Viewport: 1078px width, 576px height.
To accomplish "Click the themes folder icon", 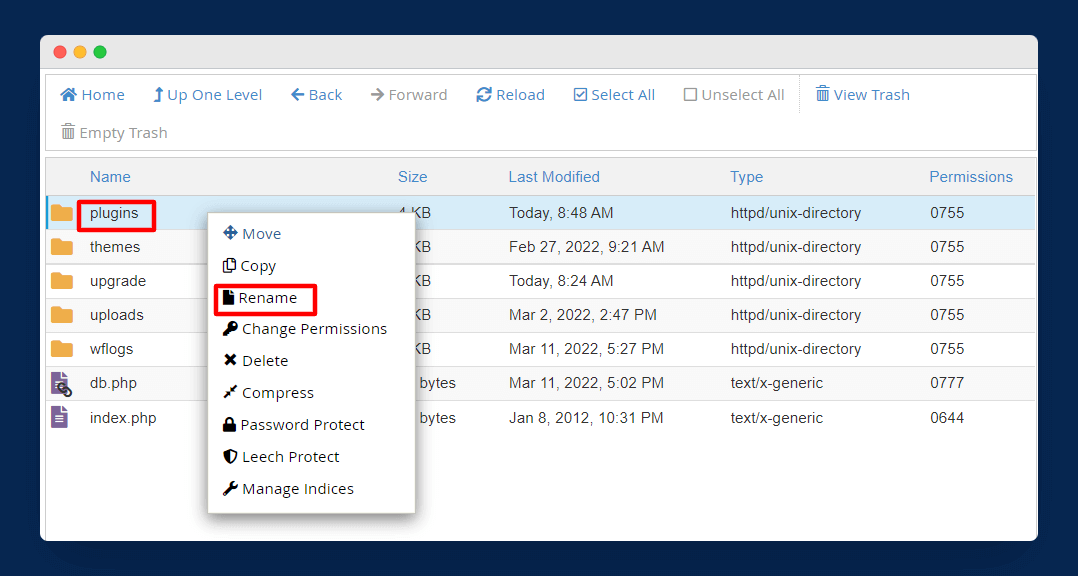I will coord(62,247).
